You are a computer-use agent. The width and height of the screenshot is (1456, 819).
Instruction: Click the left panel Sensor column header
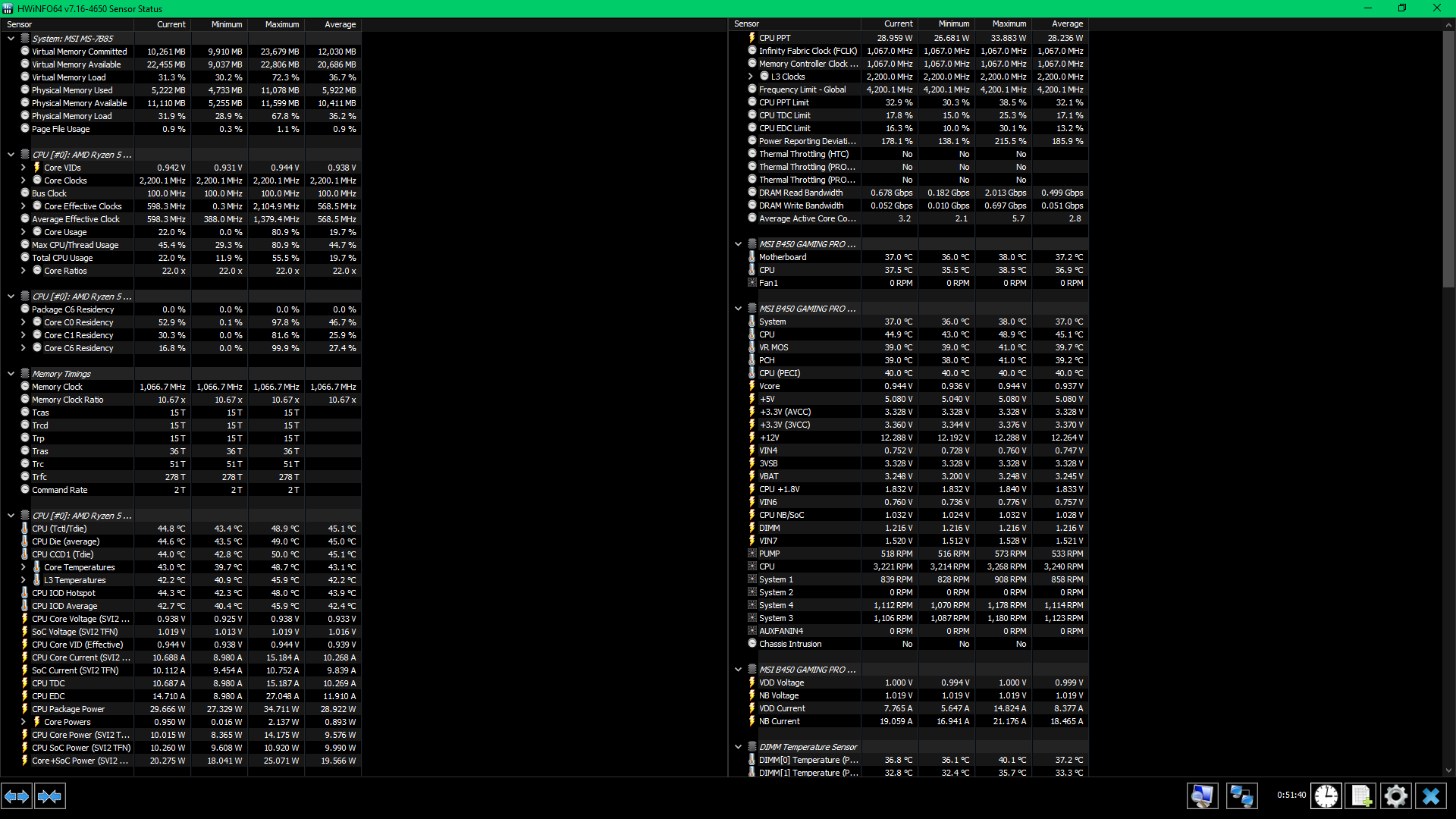pos(20,24)
